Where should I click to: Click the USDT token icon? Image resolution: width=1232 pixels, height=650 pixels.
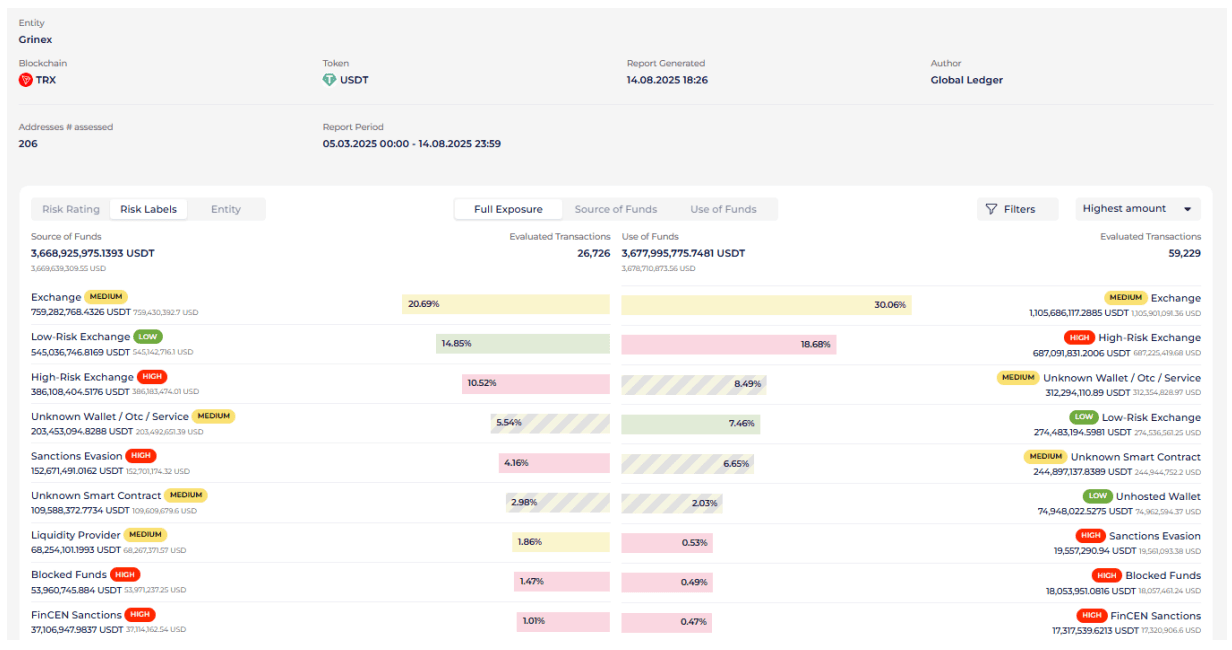tap(329, 80)
